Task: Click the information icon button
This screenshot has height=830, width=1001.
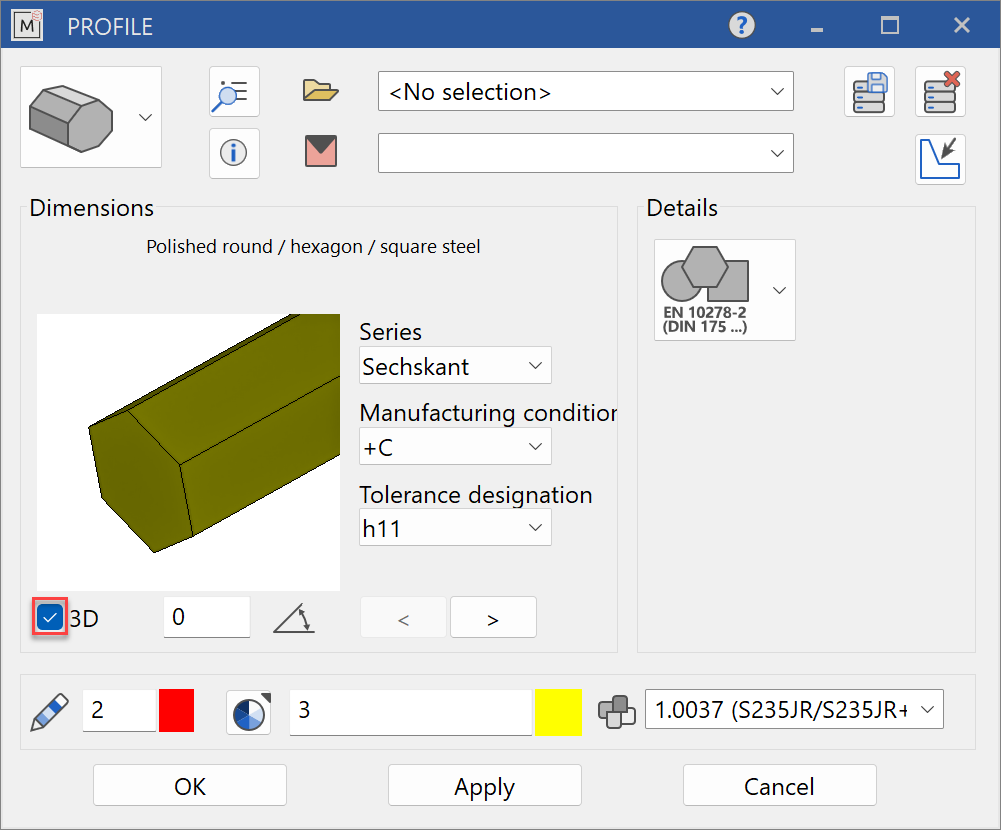Action: pyautogui.click(x=234, y=153)
